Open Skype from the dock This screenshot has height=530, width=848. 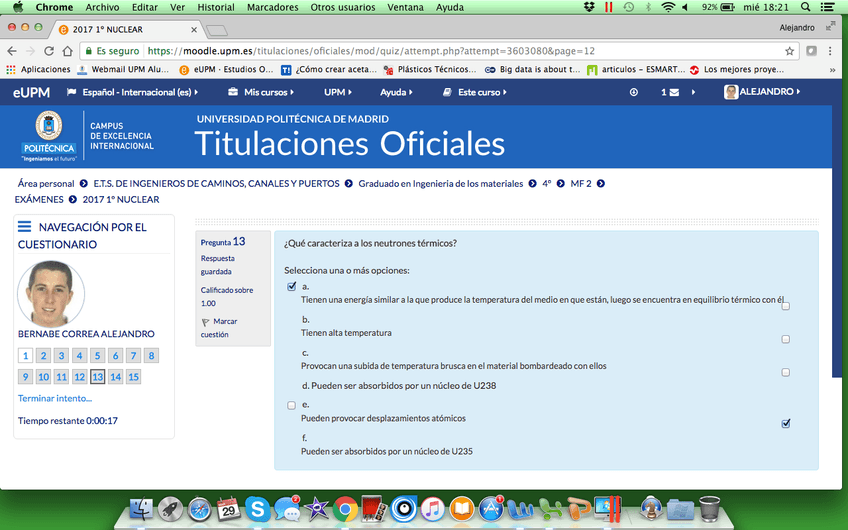258,509
